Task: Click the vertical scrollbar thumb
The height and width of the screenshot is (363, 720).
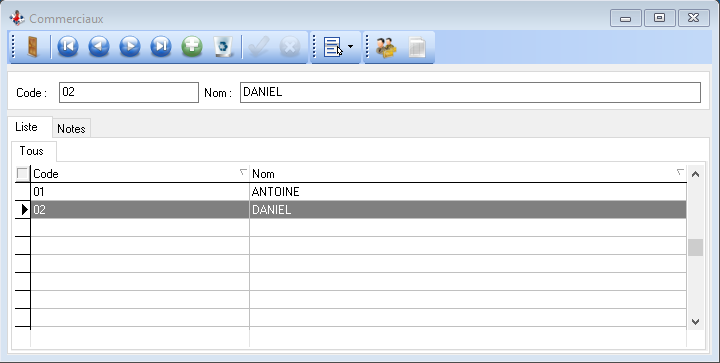Action: tap(695, 247)
